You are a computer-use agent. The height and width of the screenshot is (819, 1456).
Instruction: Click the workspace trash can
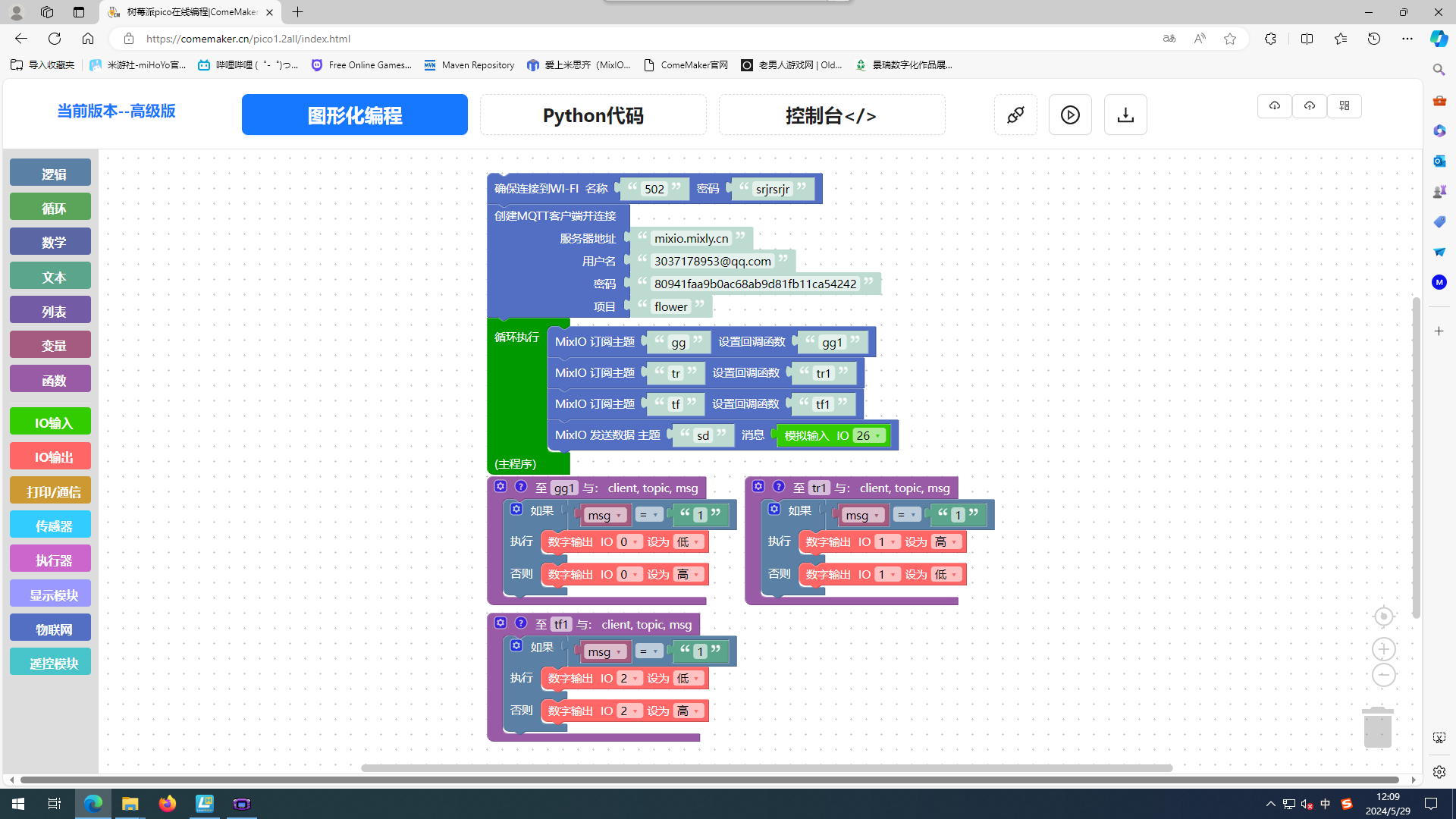pyautogui.click(x=1377, y=727)
